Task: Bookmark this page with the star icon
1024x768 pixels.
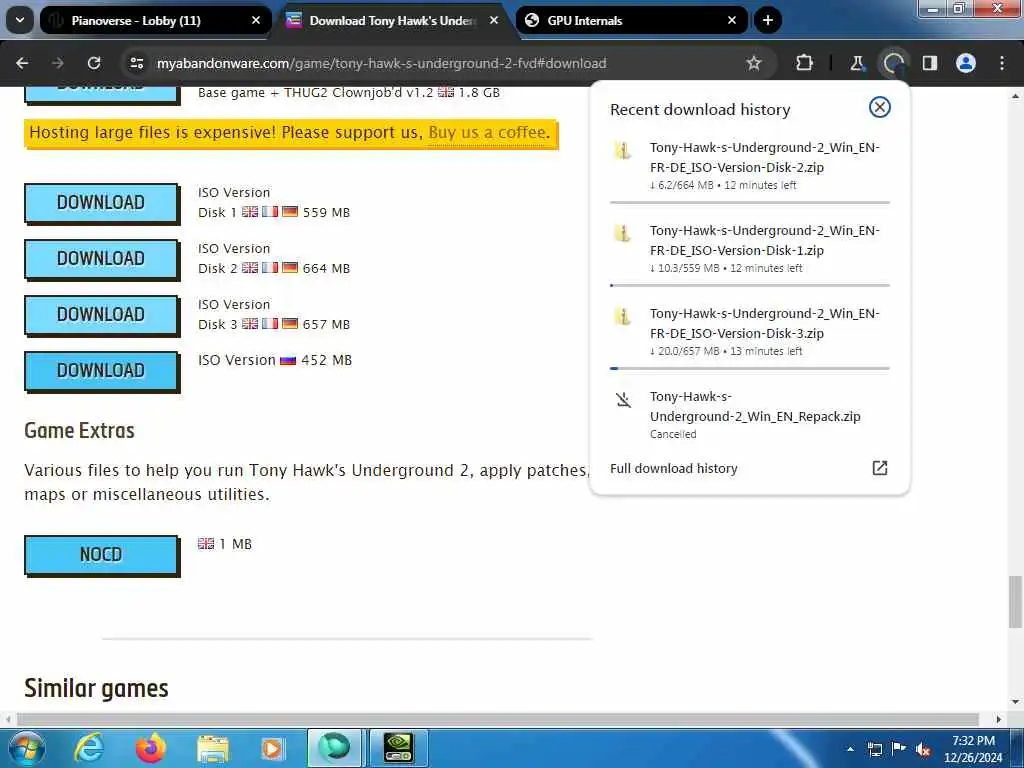Action: 754,63
